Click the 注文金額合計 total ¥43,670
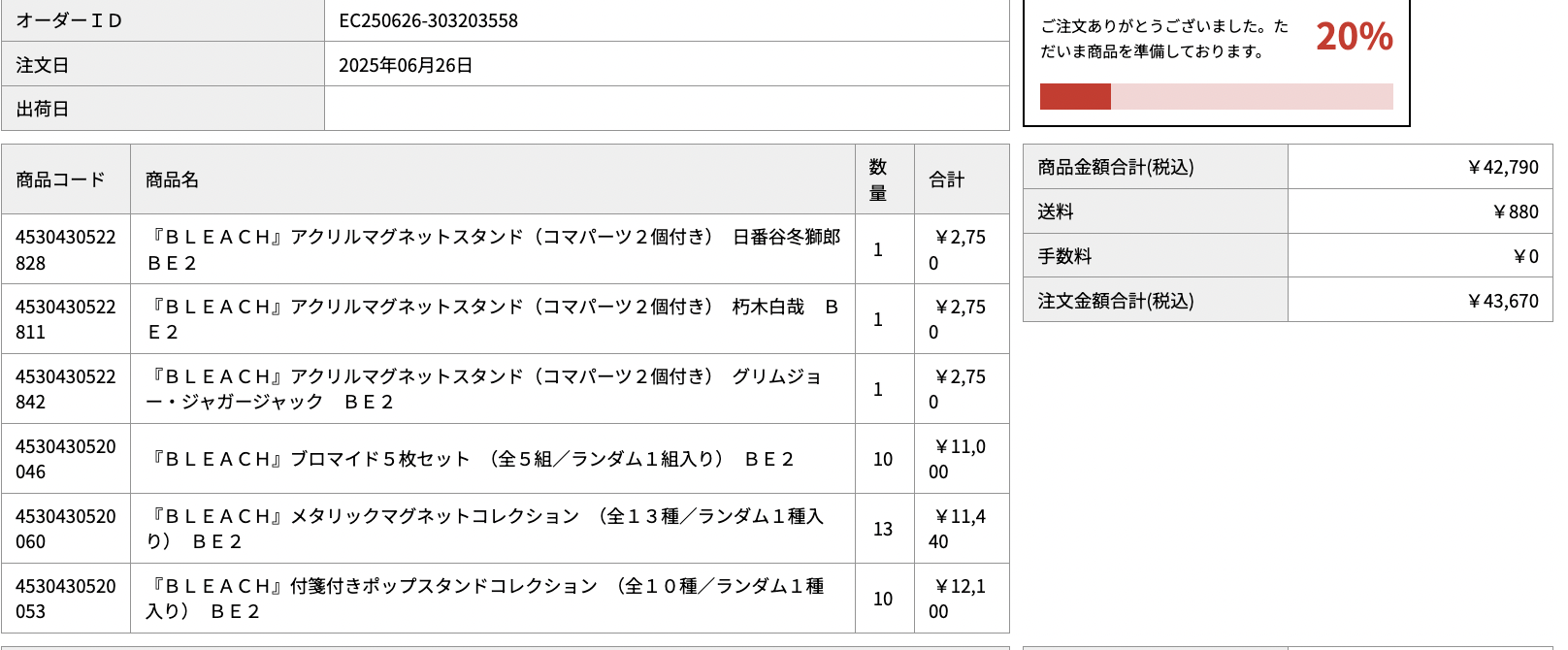This screenshot has width=1568, height=650. point(1502,301)
